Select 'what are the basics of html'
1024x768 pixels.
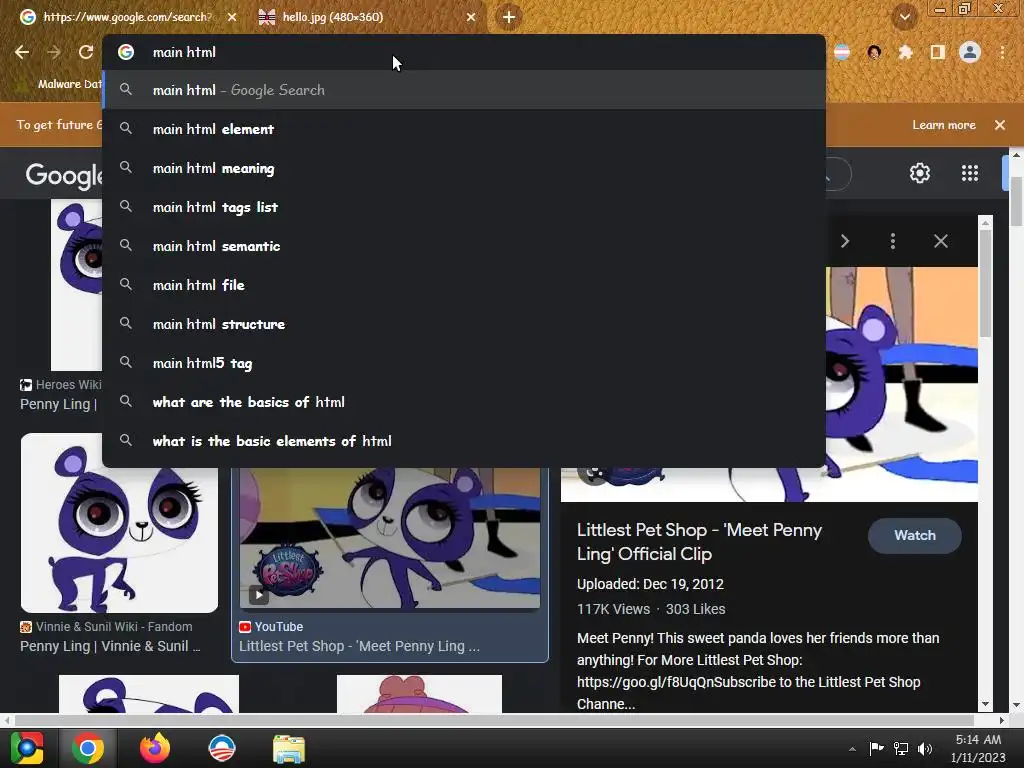click(464, 402)
